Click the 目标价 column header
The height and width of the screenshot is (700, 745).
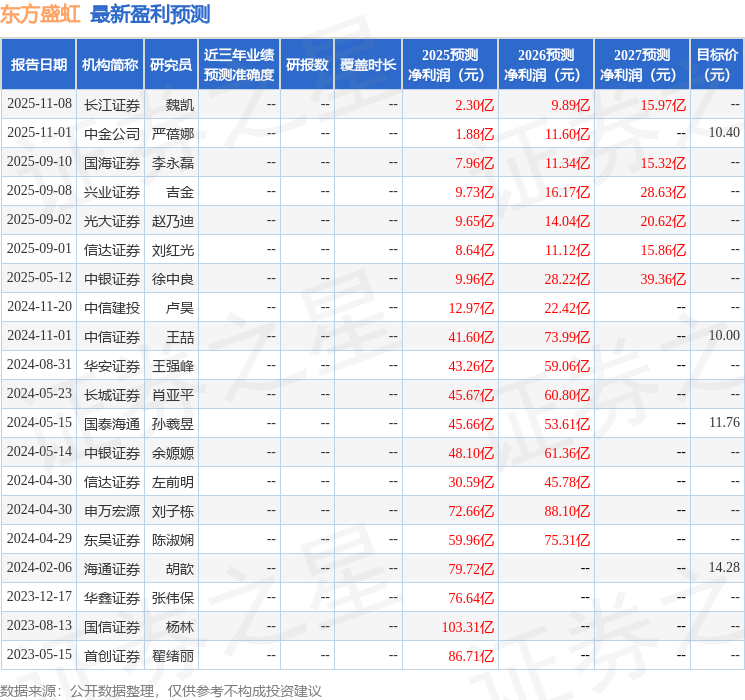(x=717, y=64)
